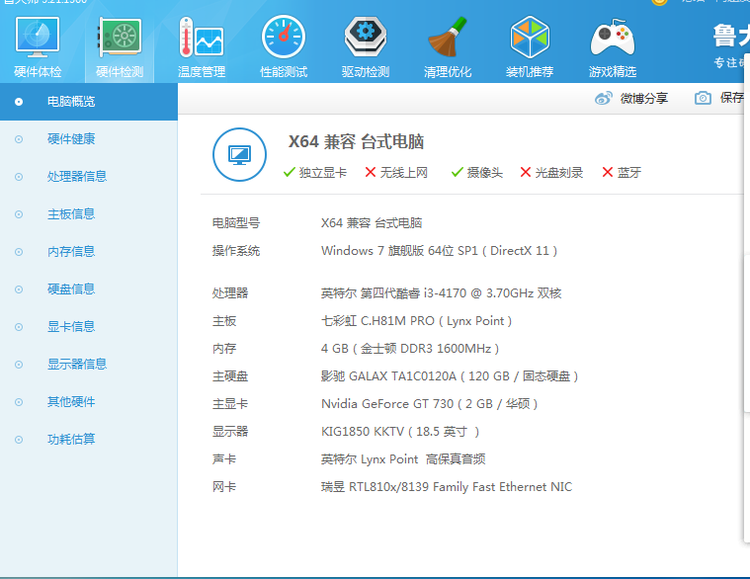This screenshot has width=750, height=579.
Task: Open 功耗估算 power estimate
Action: (x=71, y=439)
